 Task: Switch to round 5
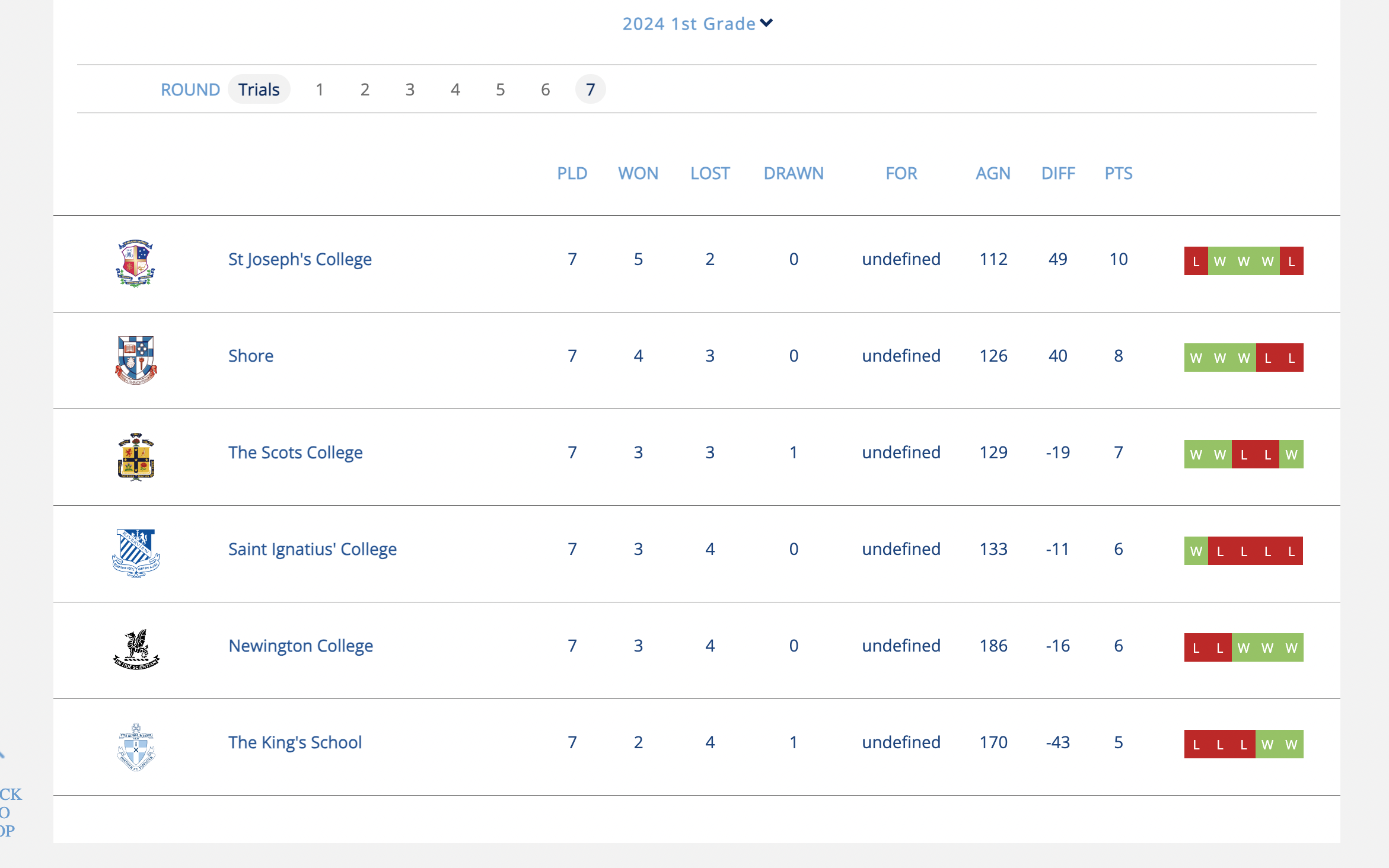click(x=500, y=90)
